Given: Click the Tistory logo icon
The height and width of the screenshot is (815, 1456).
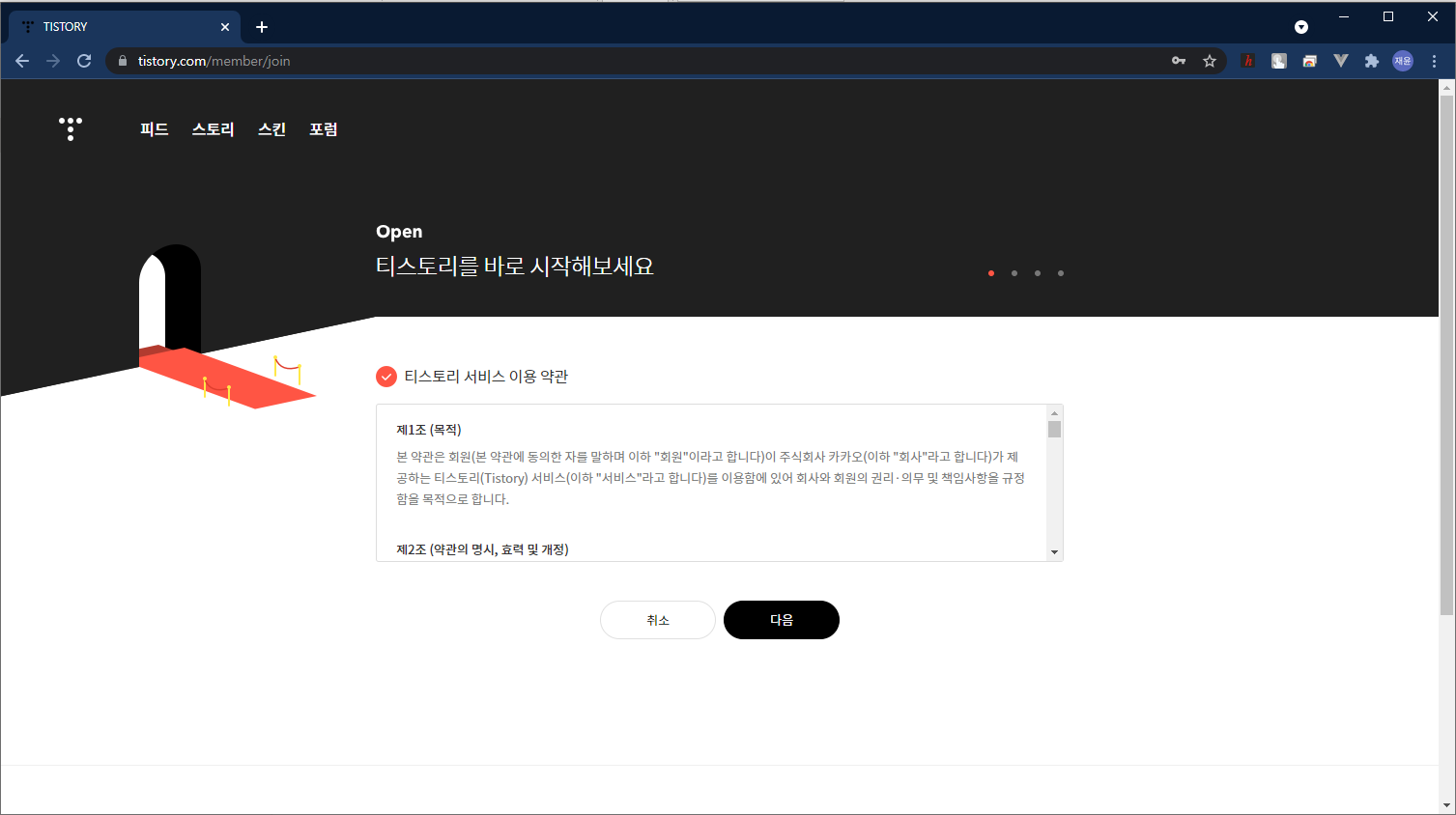Looking at the screenshot, I should [71, 128].
